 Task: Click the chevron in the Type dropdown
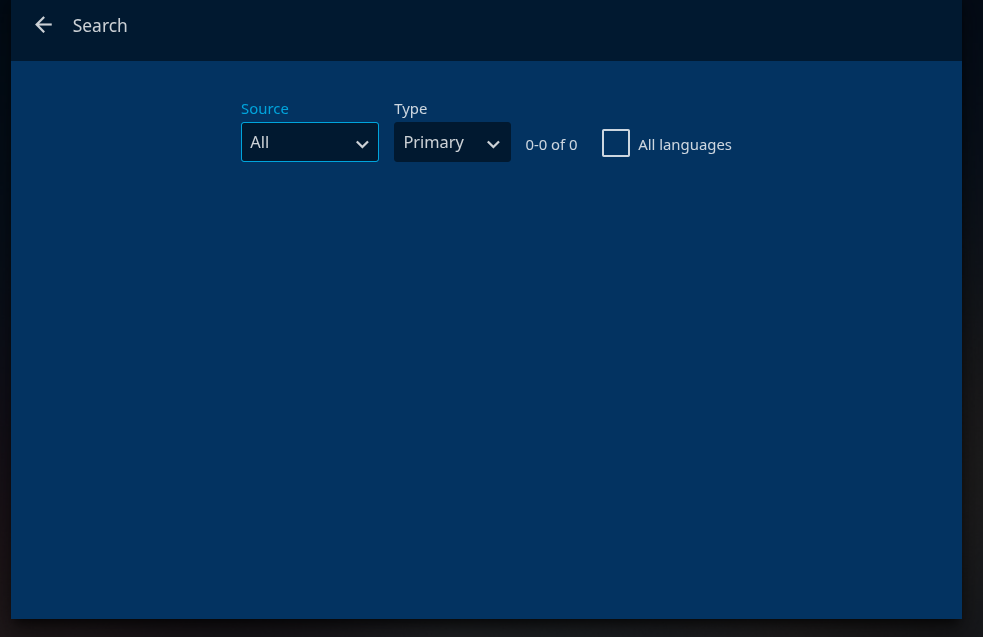click(493, 144)
